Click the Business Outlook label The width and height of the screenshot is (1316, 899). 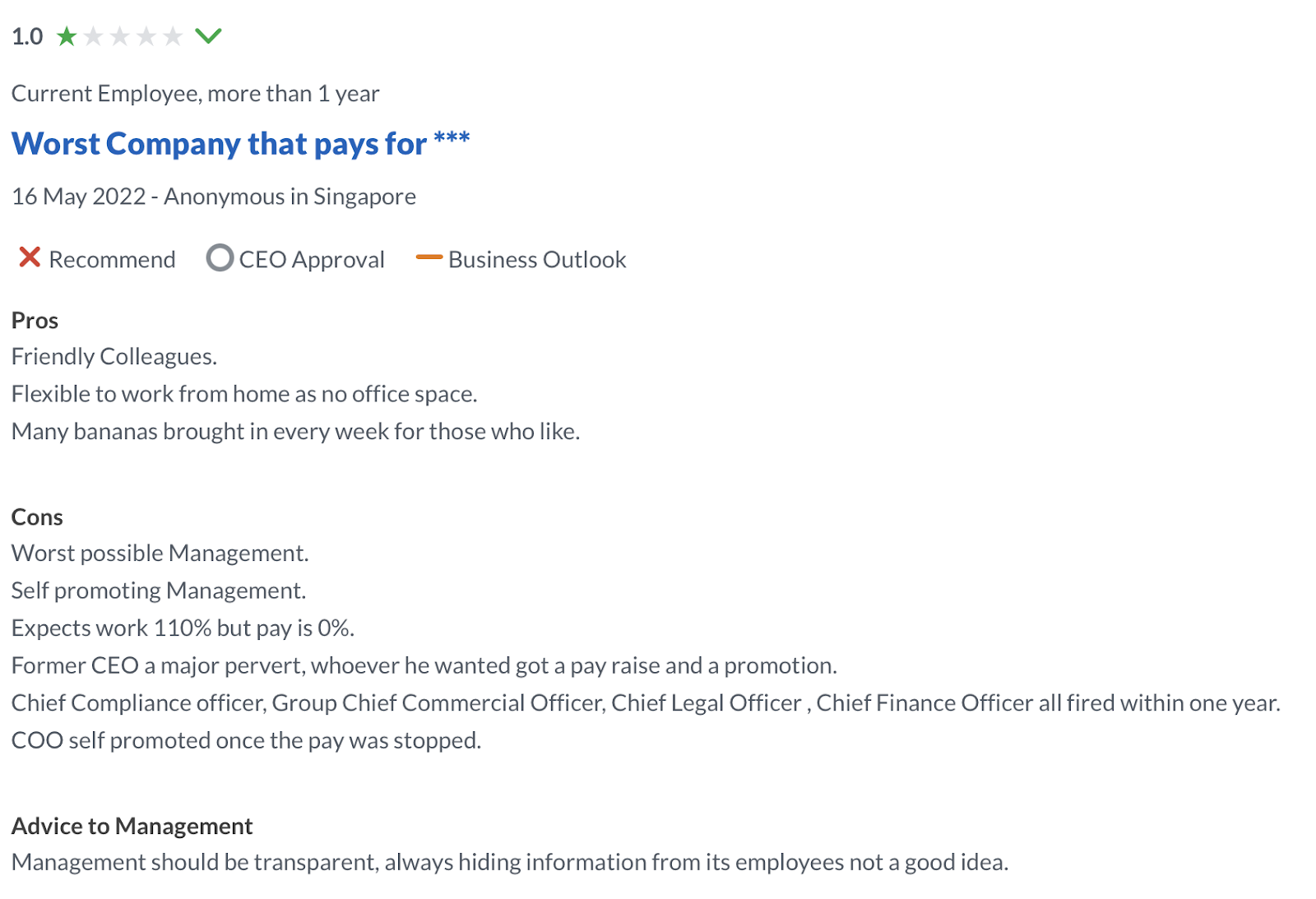(537, 259)
